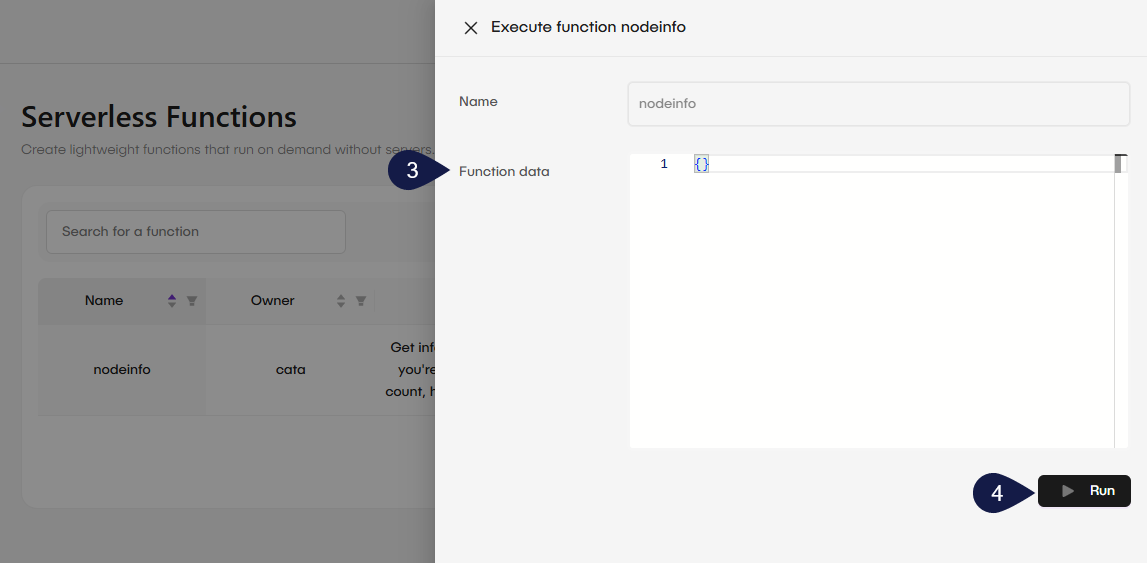1147x563 pixels.
Task: Click the code editor vertical scrollbar
Action: (x=1120, y=300)
